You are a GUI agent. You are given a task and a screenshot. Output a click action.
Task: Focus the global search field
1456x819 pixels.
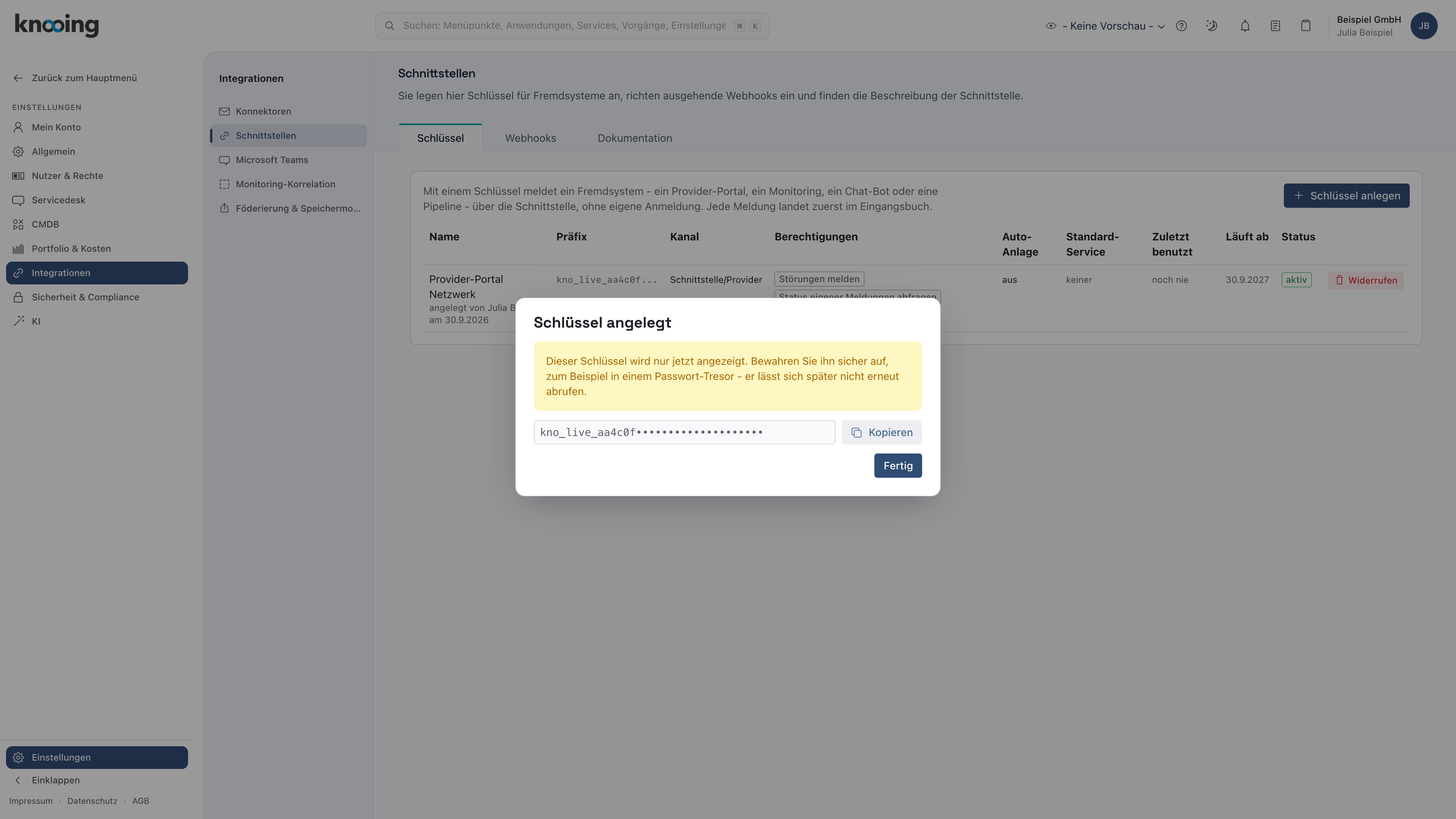click(x=572, y=26)
